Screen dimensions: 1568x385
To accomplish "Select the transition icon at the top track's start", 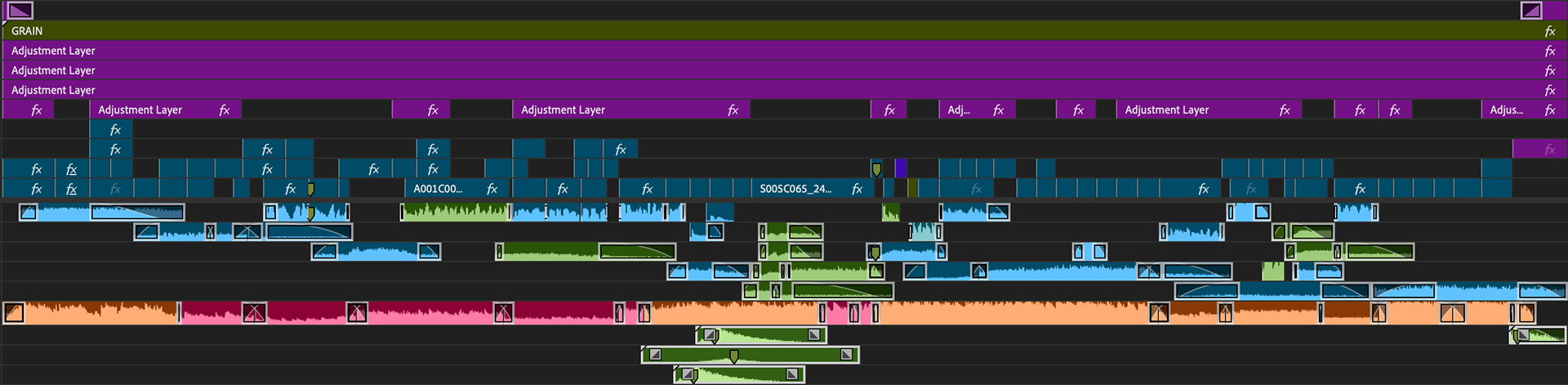I will coord(20,11).
